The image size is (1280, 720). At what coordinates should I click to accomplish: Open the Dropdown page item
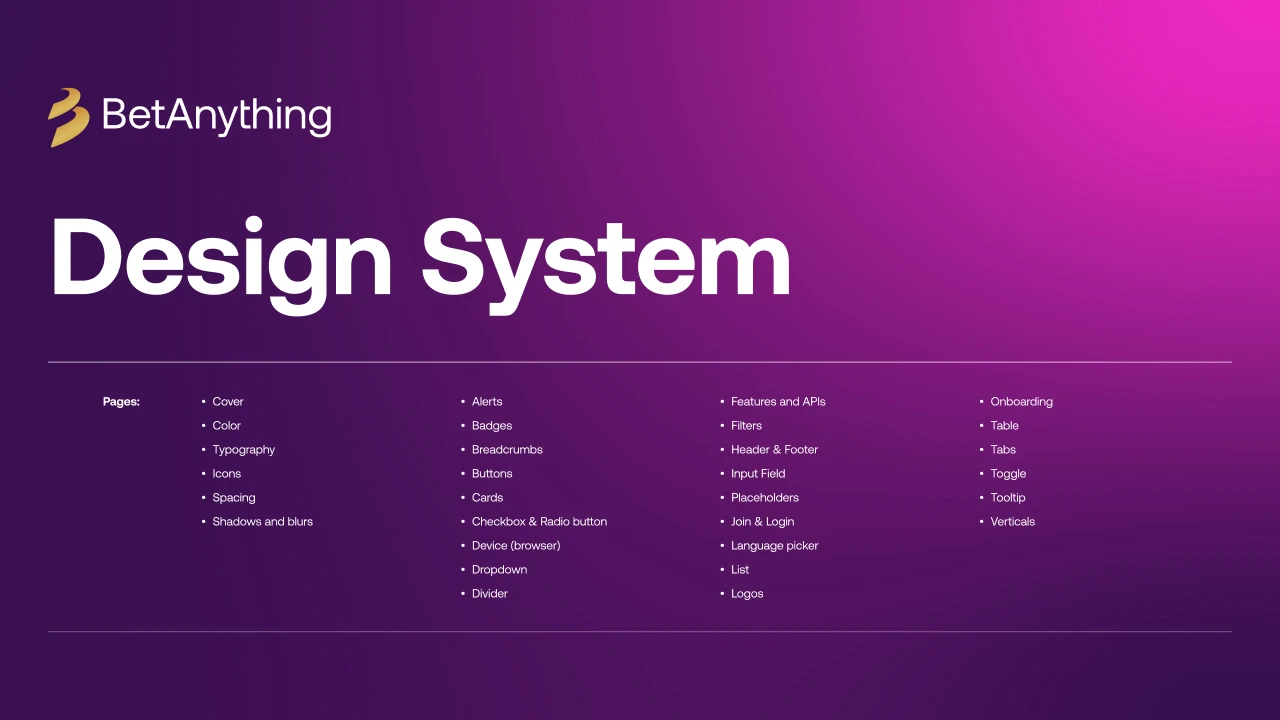click(x=499, y=570)
